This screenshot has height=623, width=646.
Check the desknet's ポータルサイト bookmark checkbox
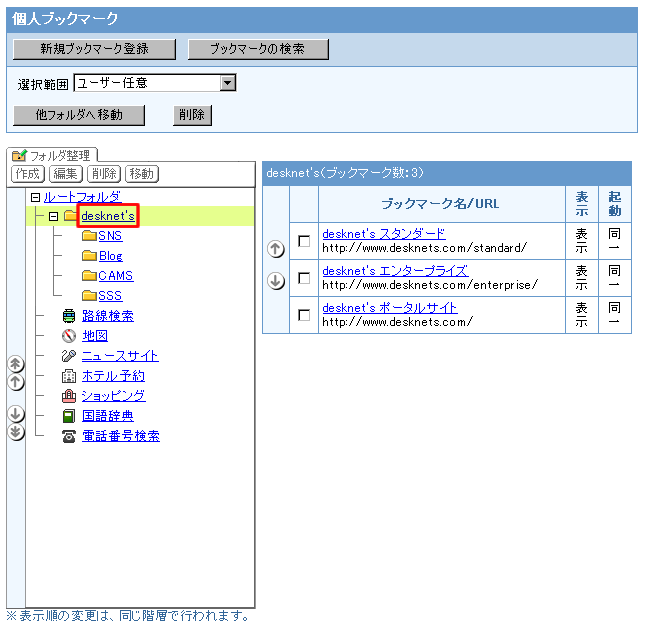pyautogui.click(x=304, y=315)
